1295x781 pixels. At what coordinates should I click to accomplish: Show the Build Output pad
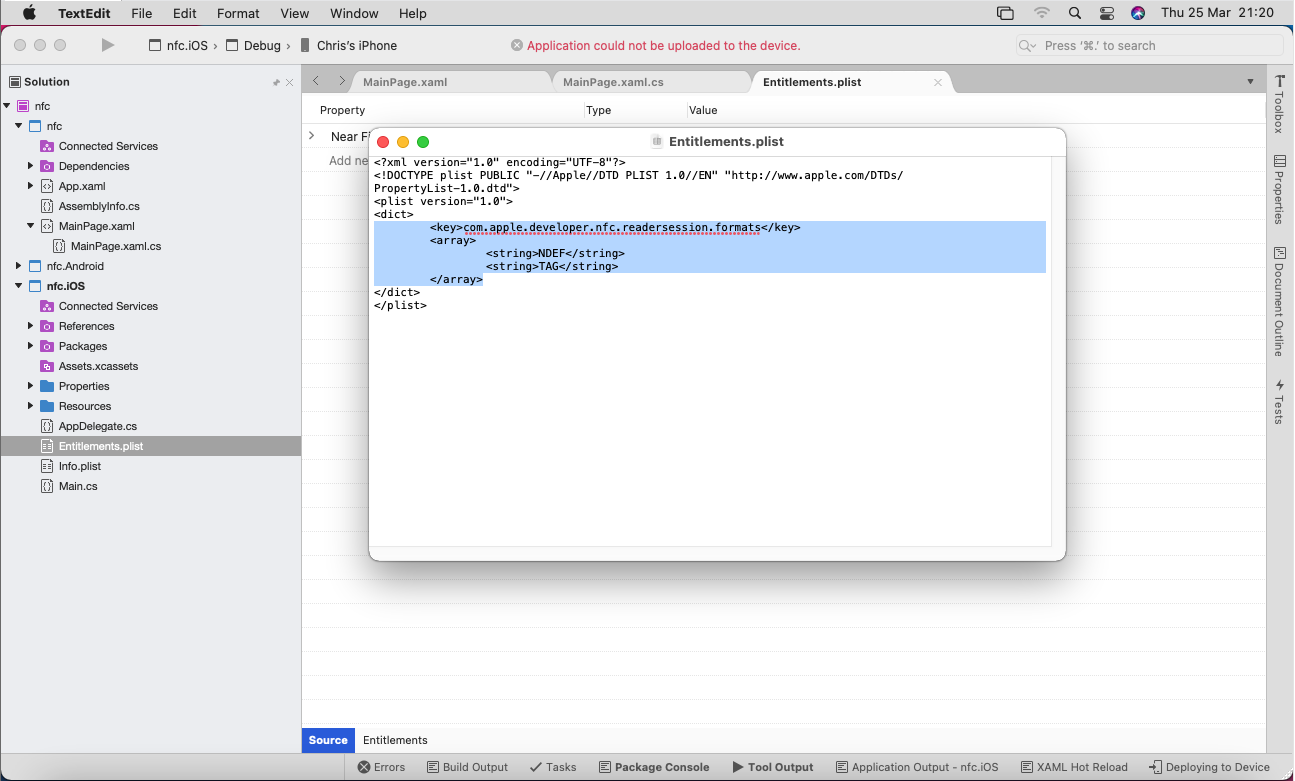pos(467,767)
